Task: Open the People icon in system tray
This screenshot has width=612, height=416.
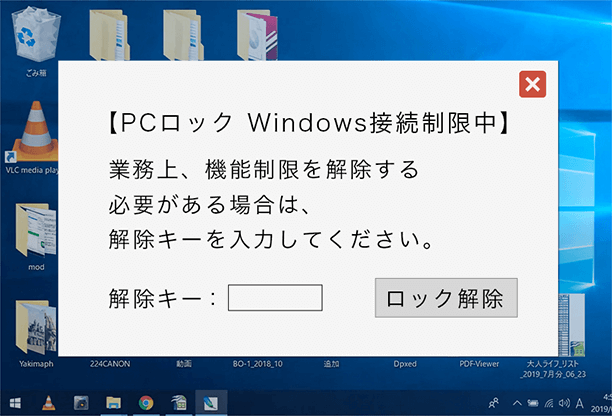Action: point(494,403)
